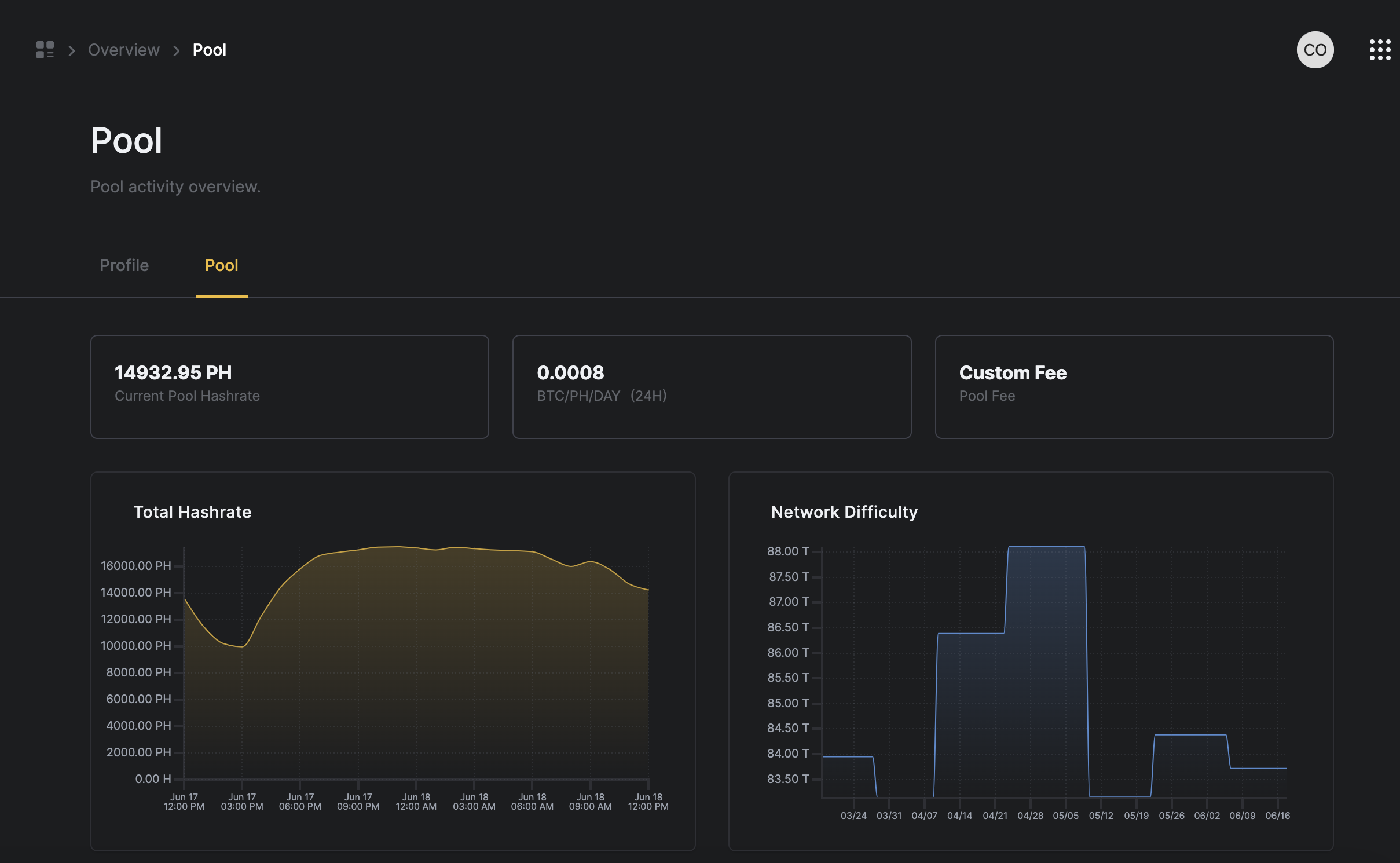Click the Custom Fee card
The width and height of the screenshot is (1400, 863).
tap(1134, 386)
